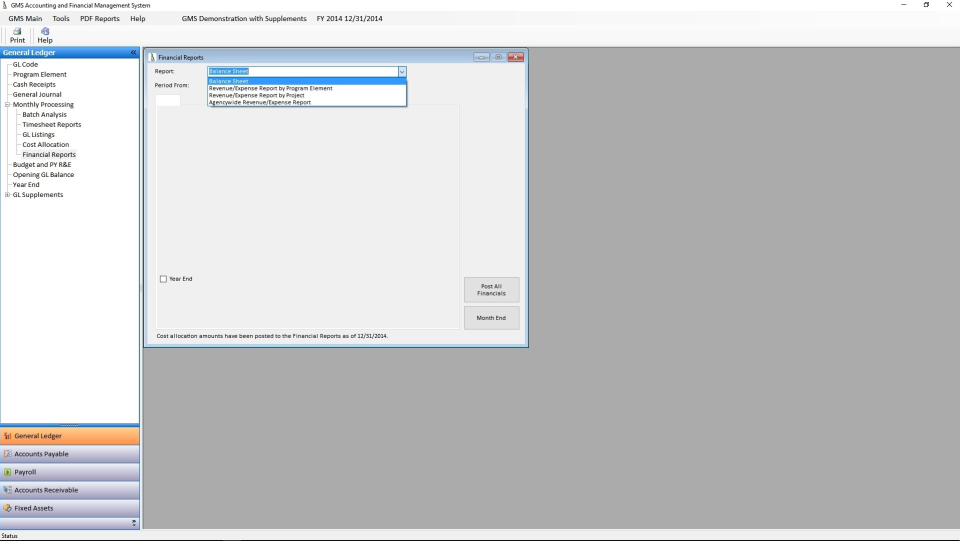Select Cost Allocation tree item
This screenshot has height=541, width=960.
coord(46,144)
